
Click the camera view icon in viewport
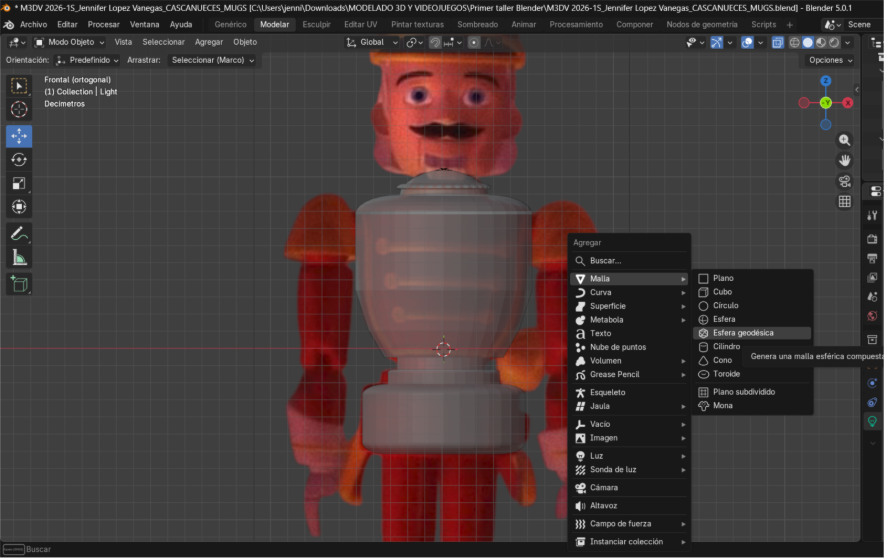tap(845, 181)
